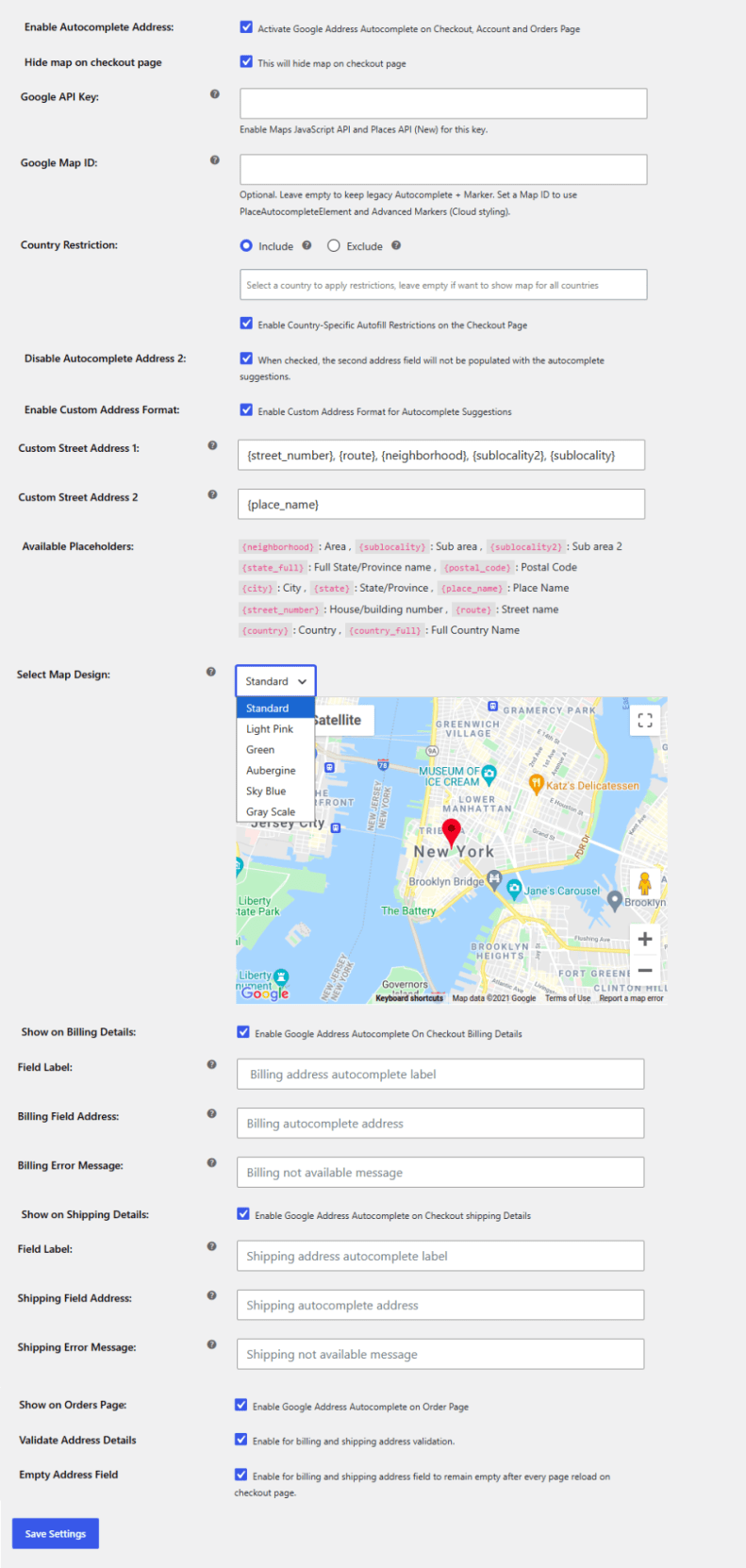Toggle Enable Custom Address Format checkbox
This screenshot has height=1568, width=746.
[246, 409]
